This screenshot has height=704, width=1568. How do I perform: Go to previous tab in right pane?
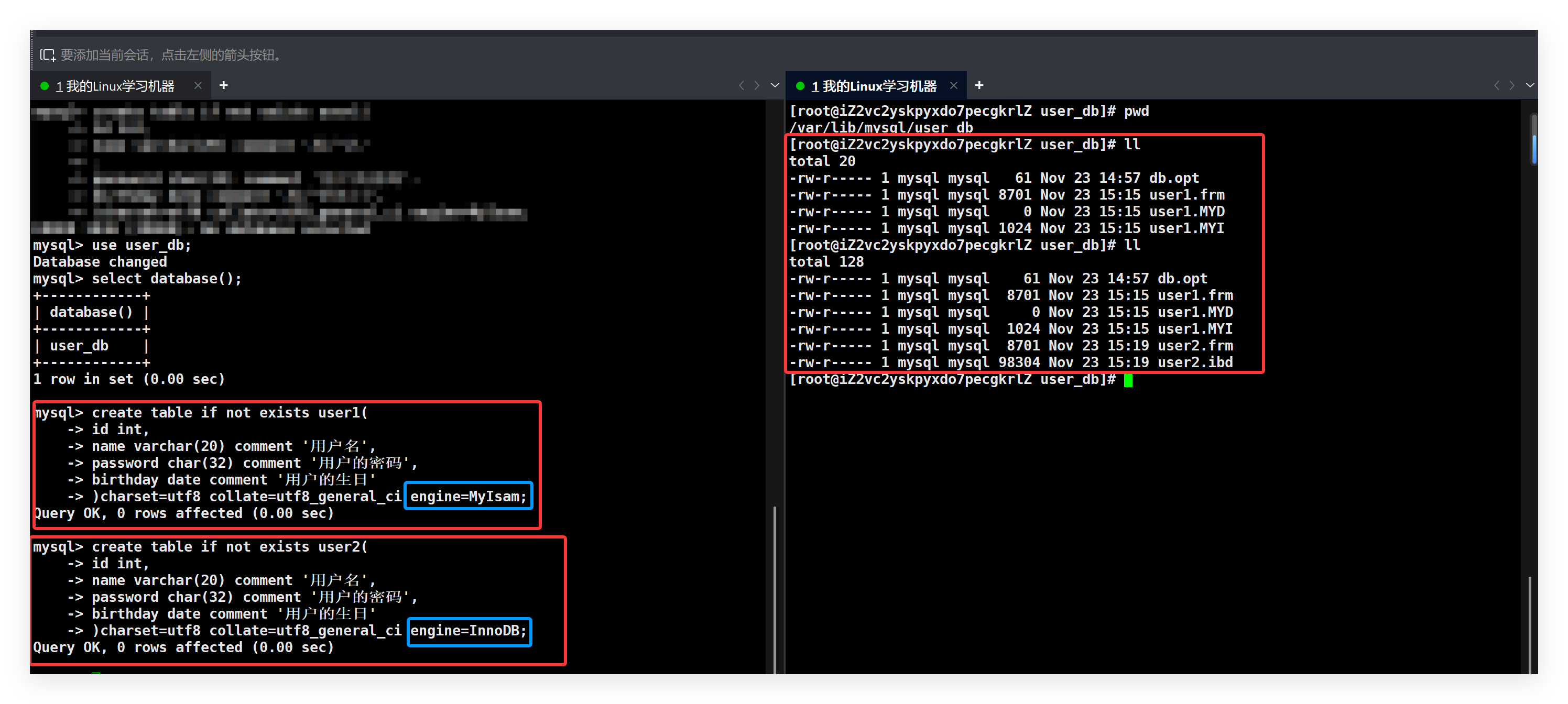[x=1496, y=86]
